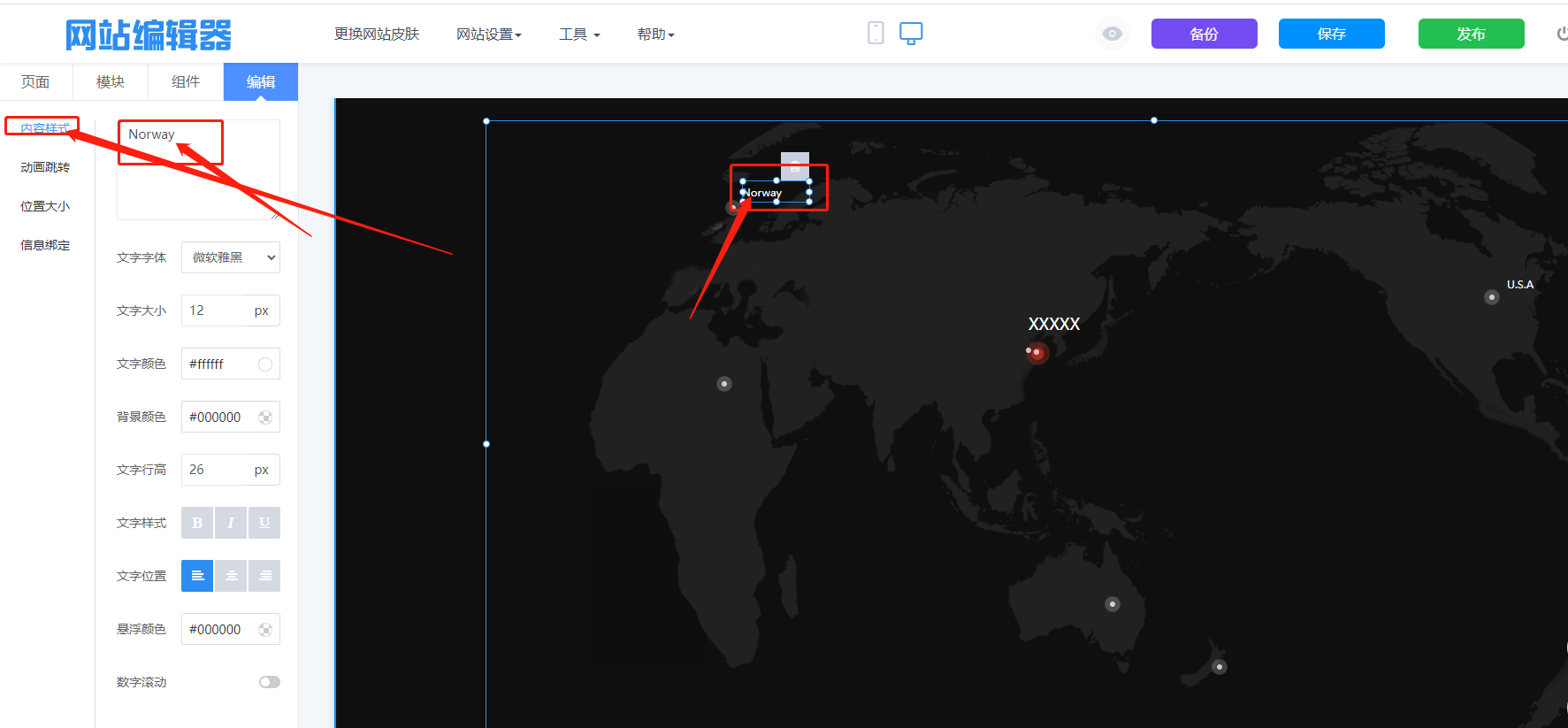Toggle underline text style
Screen dimensions: 1568x728
point(264,523)
